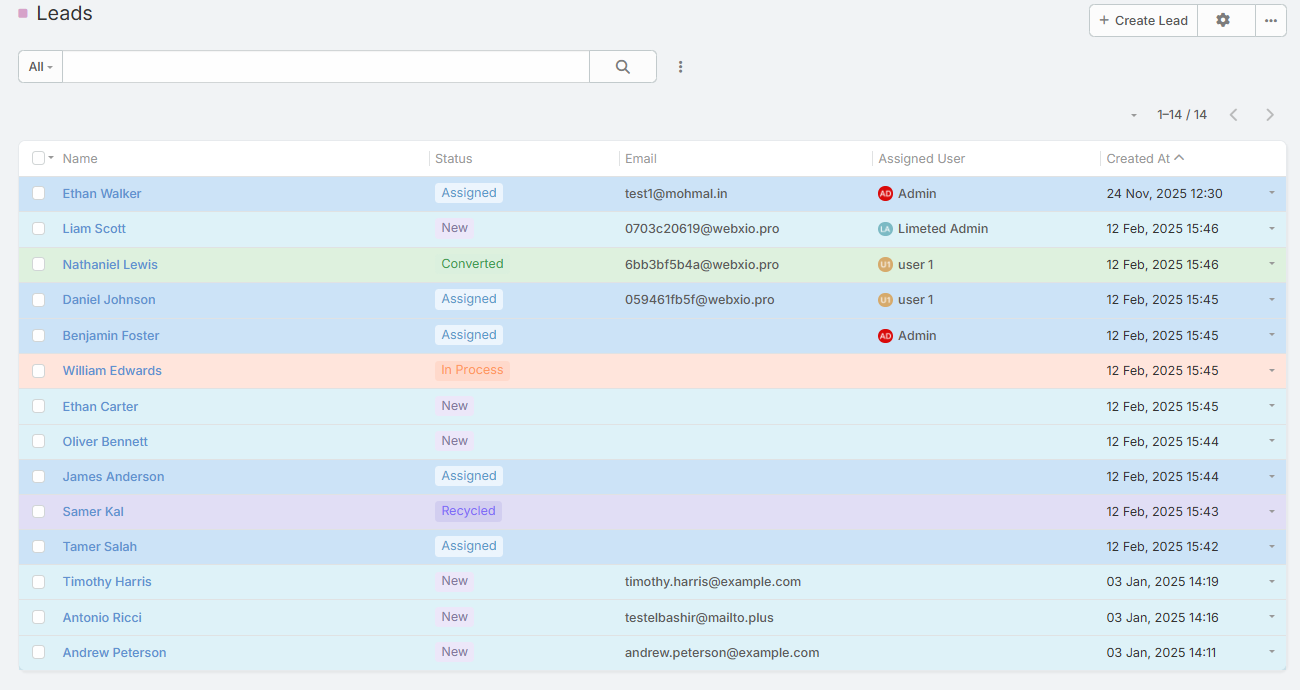Open the All filter dropdown
This screenshot has height=690, width=1300.
[x=41, y=67]
